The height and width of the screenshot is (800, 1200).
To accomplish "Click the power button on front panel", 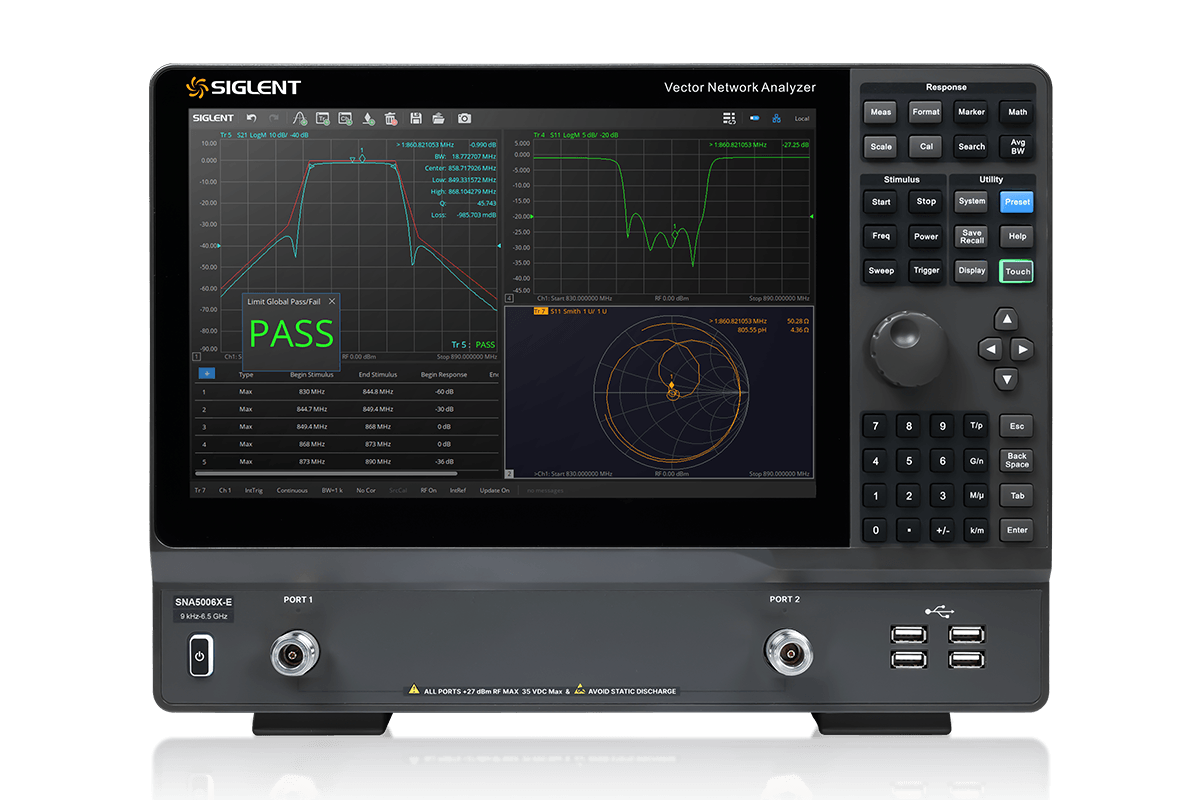I will pos(200,656).
